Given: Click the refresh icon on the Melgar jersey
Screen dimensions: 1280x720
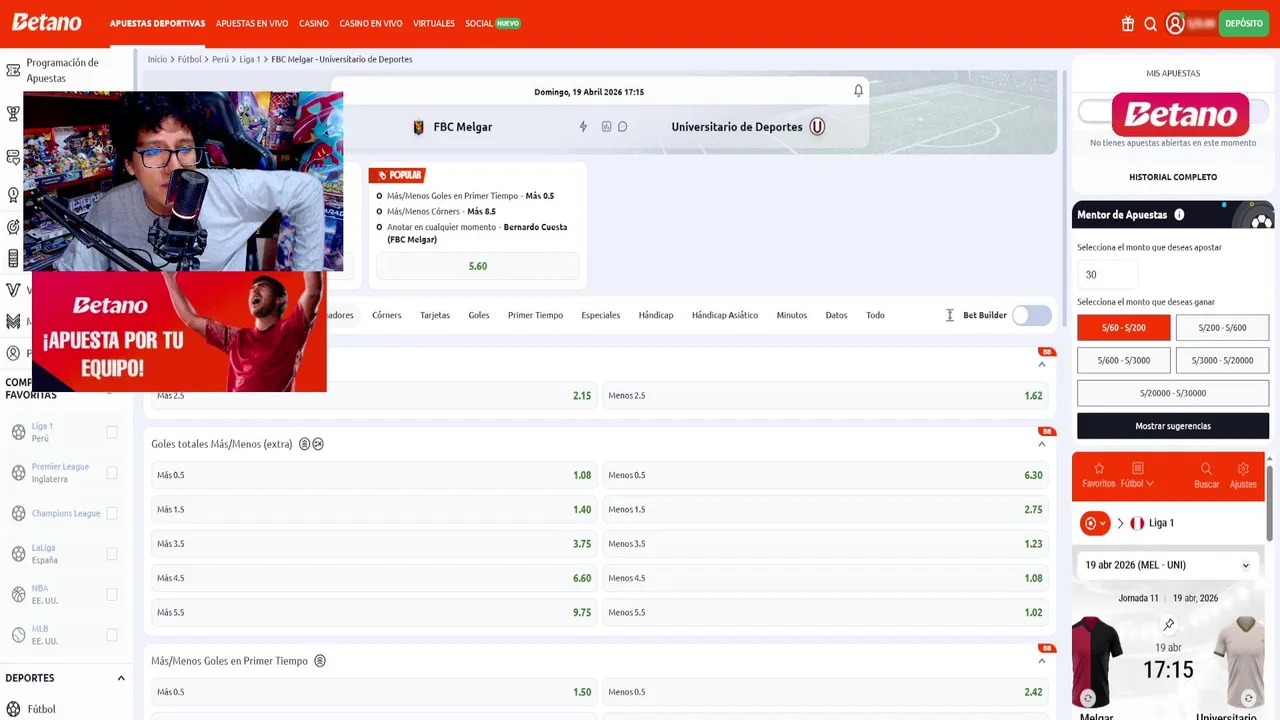Looking at the screenshot, I should point(1088,698).
